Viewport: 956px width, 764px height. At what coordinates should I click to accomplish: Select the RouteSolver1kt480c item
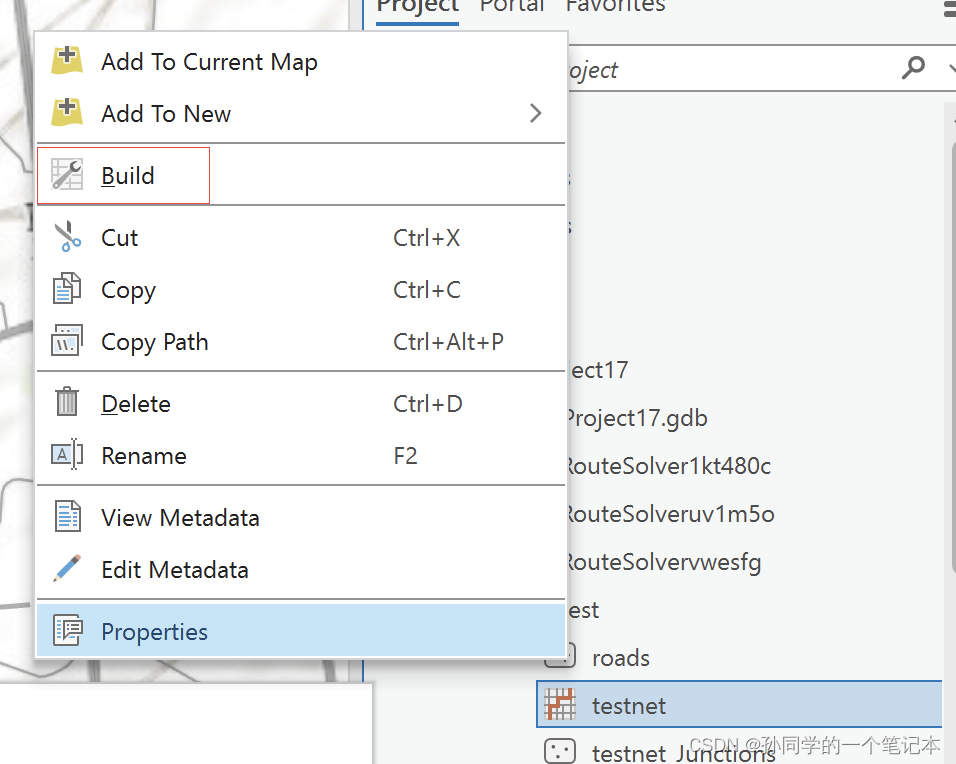[x=668, y=466]
